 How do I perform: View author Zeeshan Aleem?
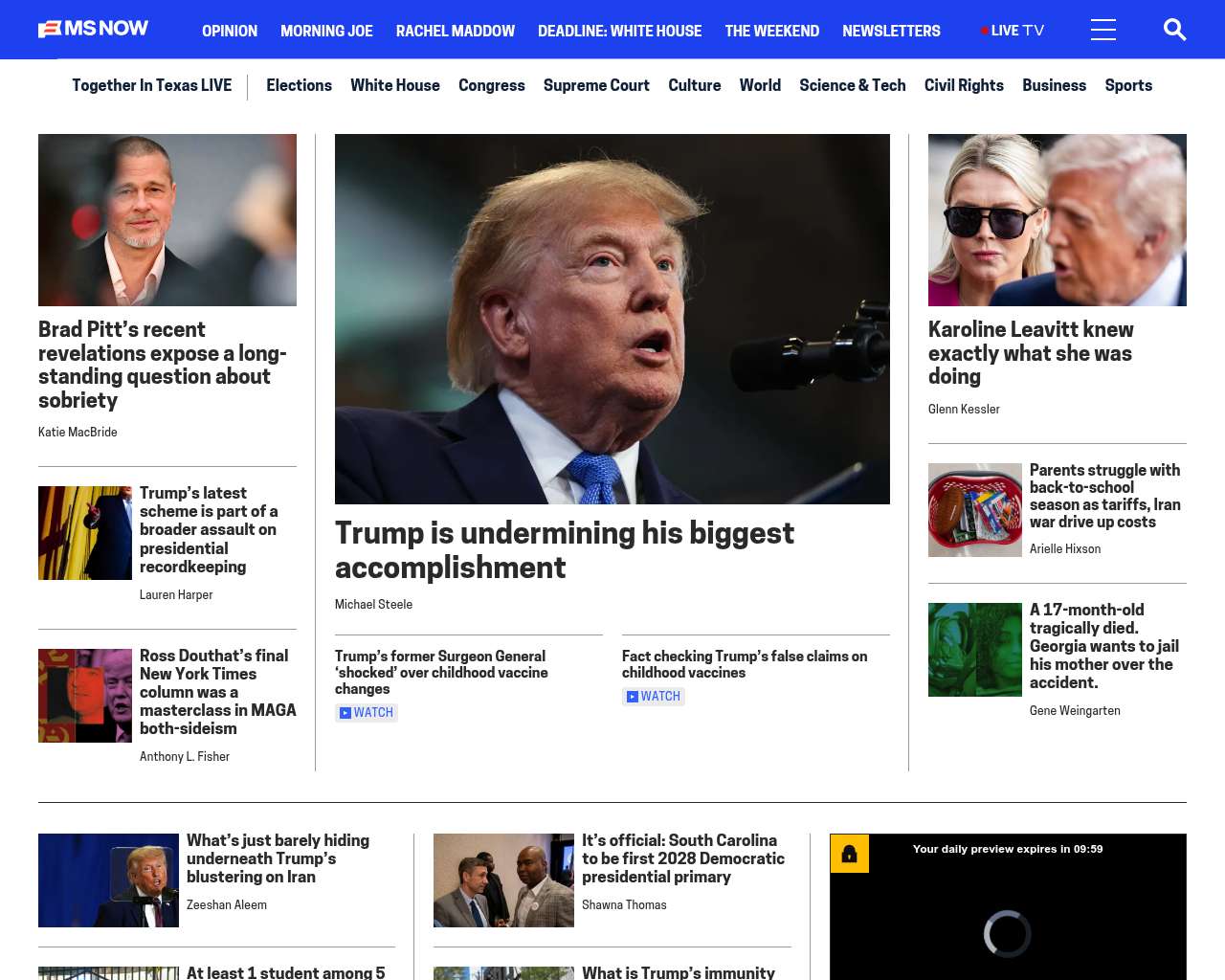227,905
